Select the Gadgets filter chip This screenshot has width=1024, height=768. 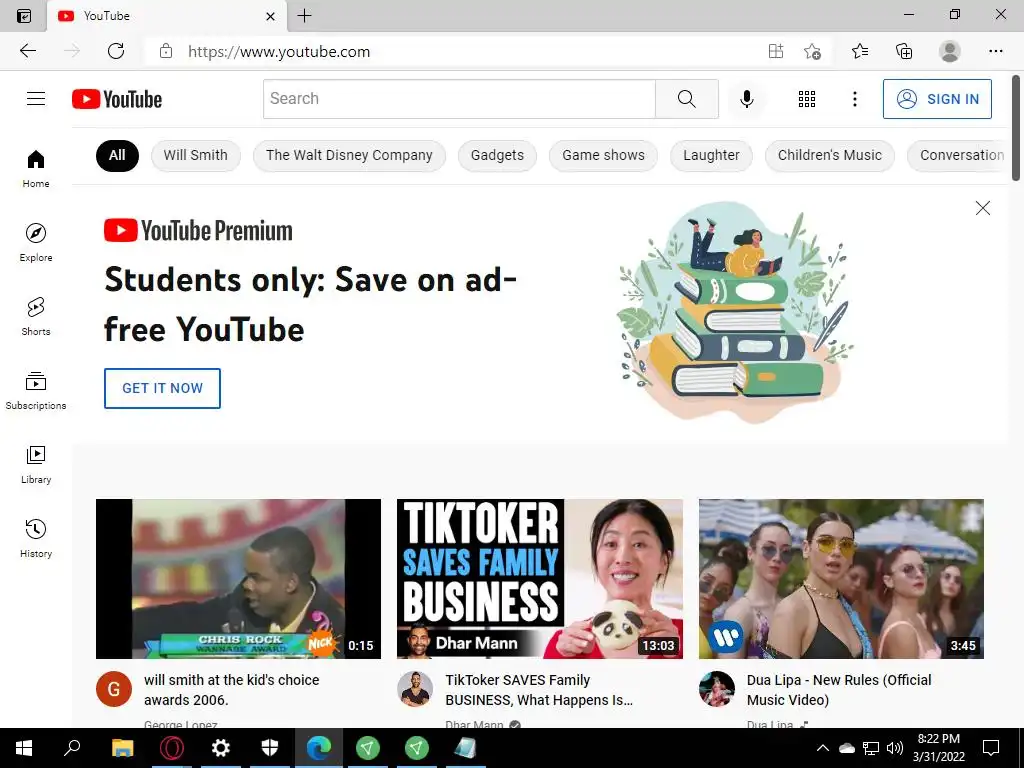coord(497,155)
